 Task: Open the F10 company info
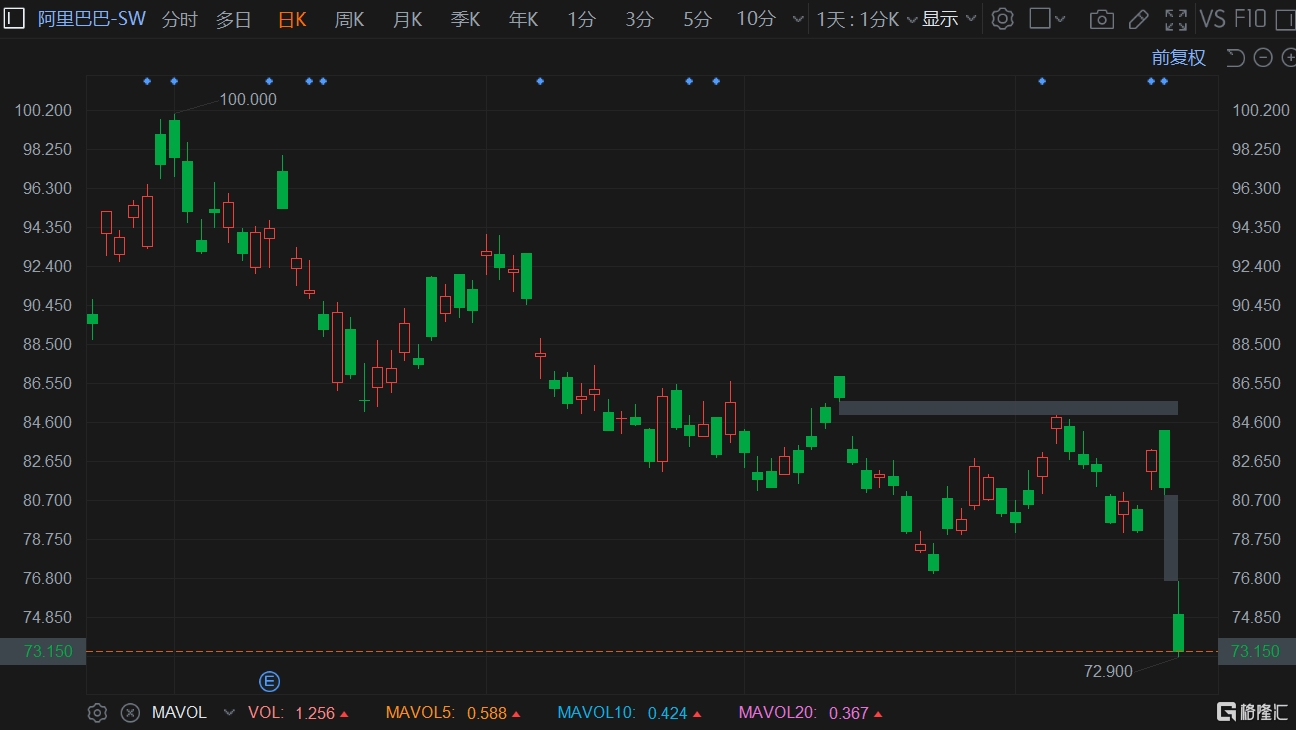click(1250, 19)
